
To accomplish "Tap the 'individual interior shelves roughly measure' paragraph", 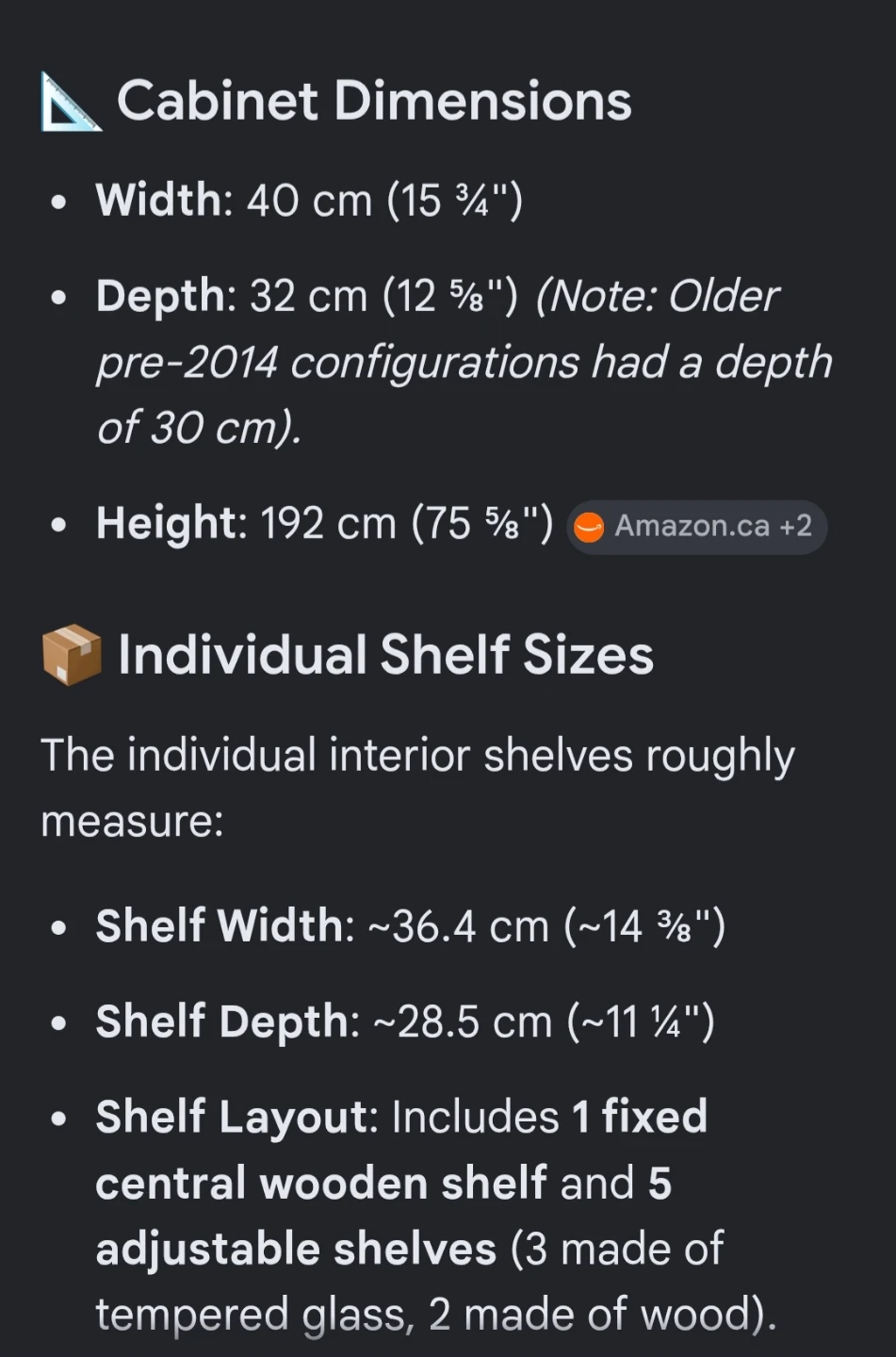I will (417, 788).
